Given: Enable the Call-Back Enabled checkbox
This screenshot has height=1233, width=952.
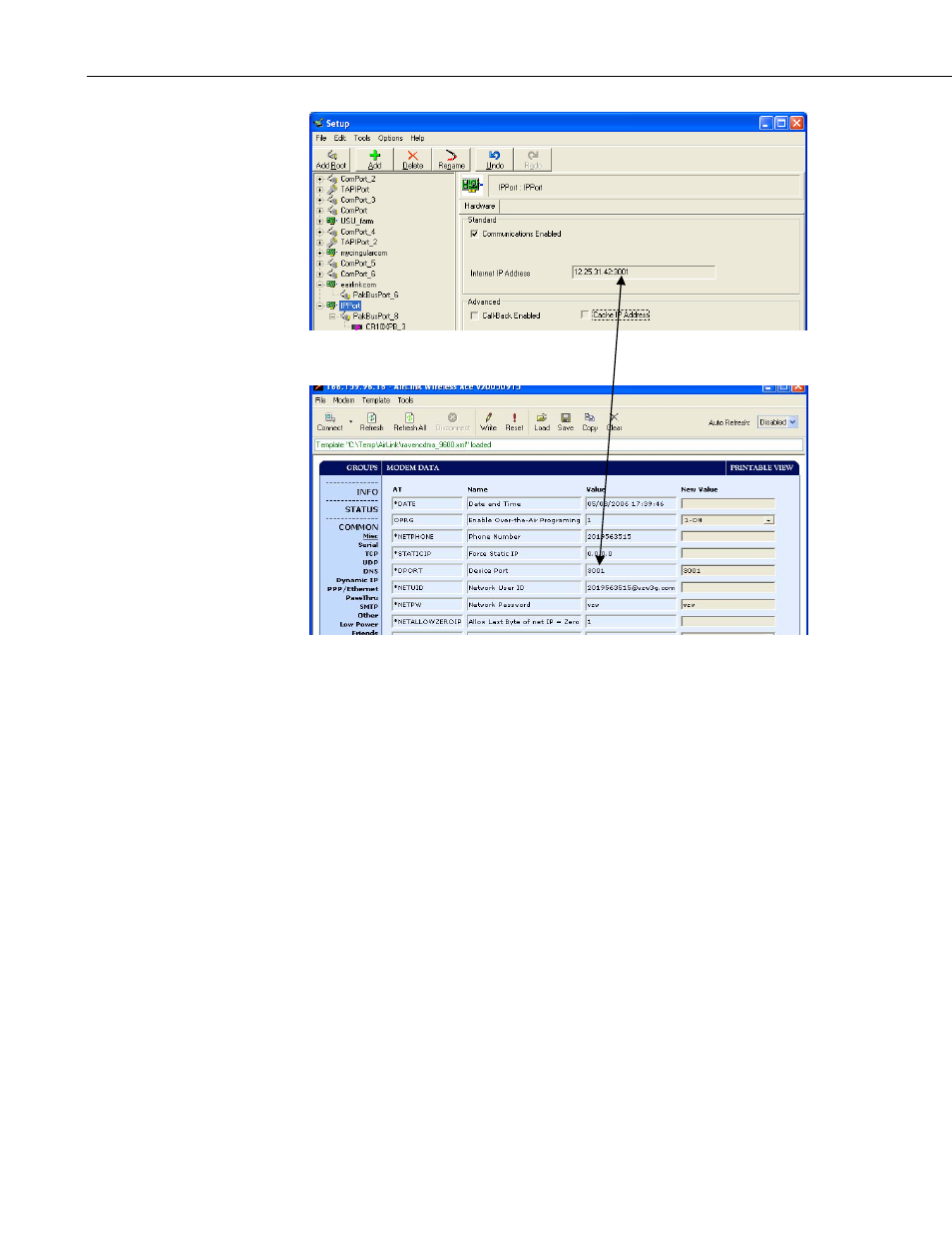Looking at the screenshot, I should tap(474, 315).
